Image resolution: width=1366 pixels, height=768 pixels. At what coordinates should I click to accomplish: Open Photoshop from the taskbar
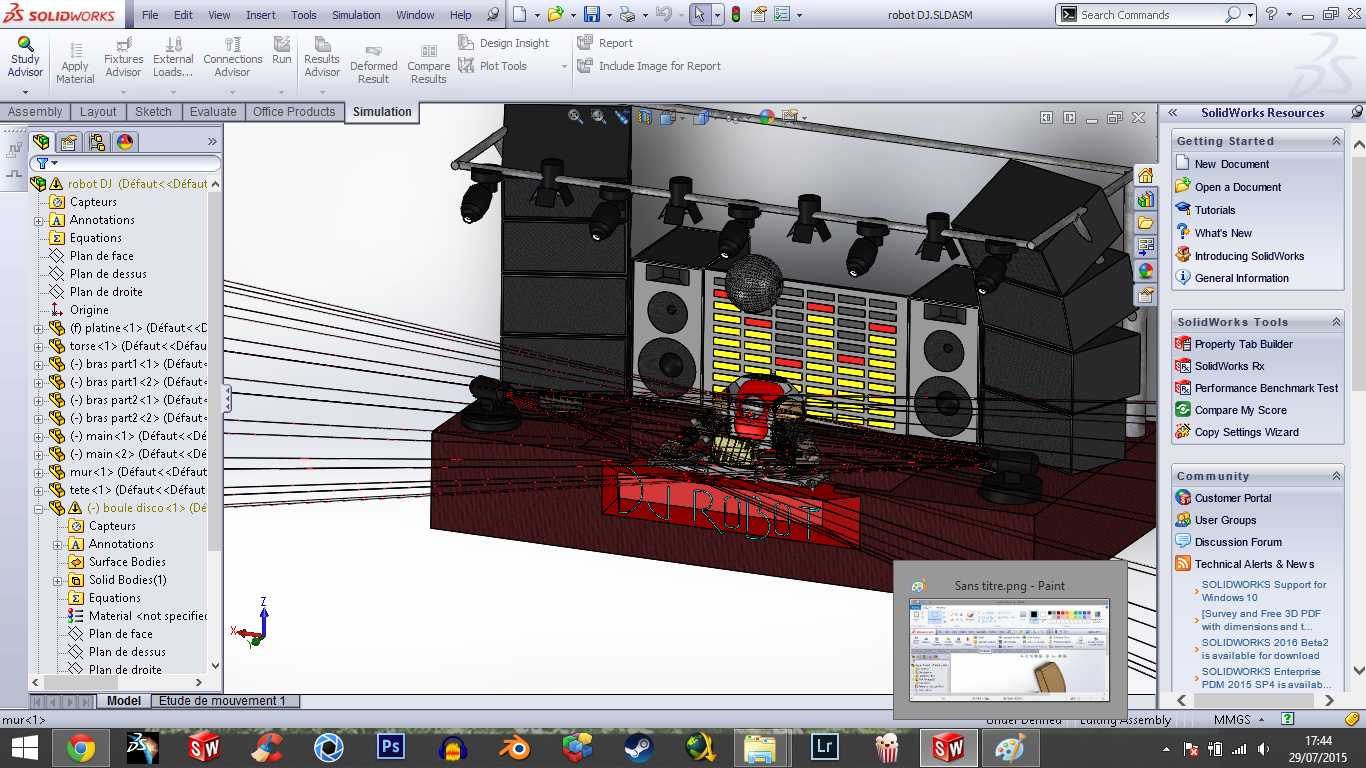391,747
